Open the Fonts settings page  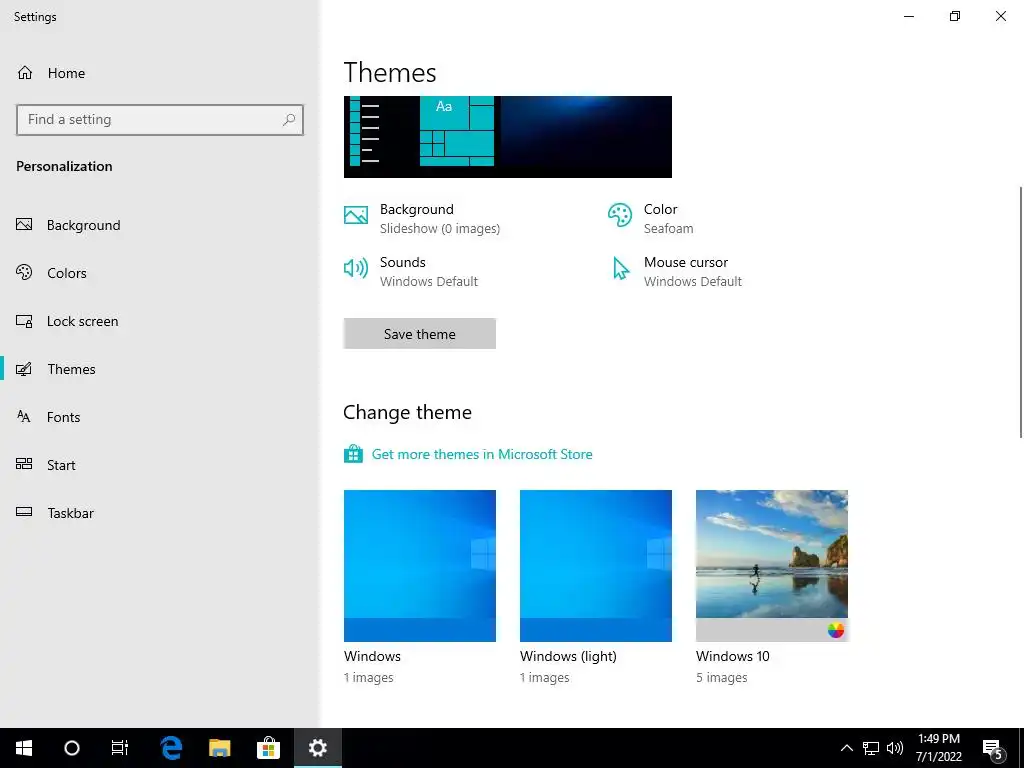coord(160,417)
